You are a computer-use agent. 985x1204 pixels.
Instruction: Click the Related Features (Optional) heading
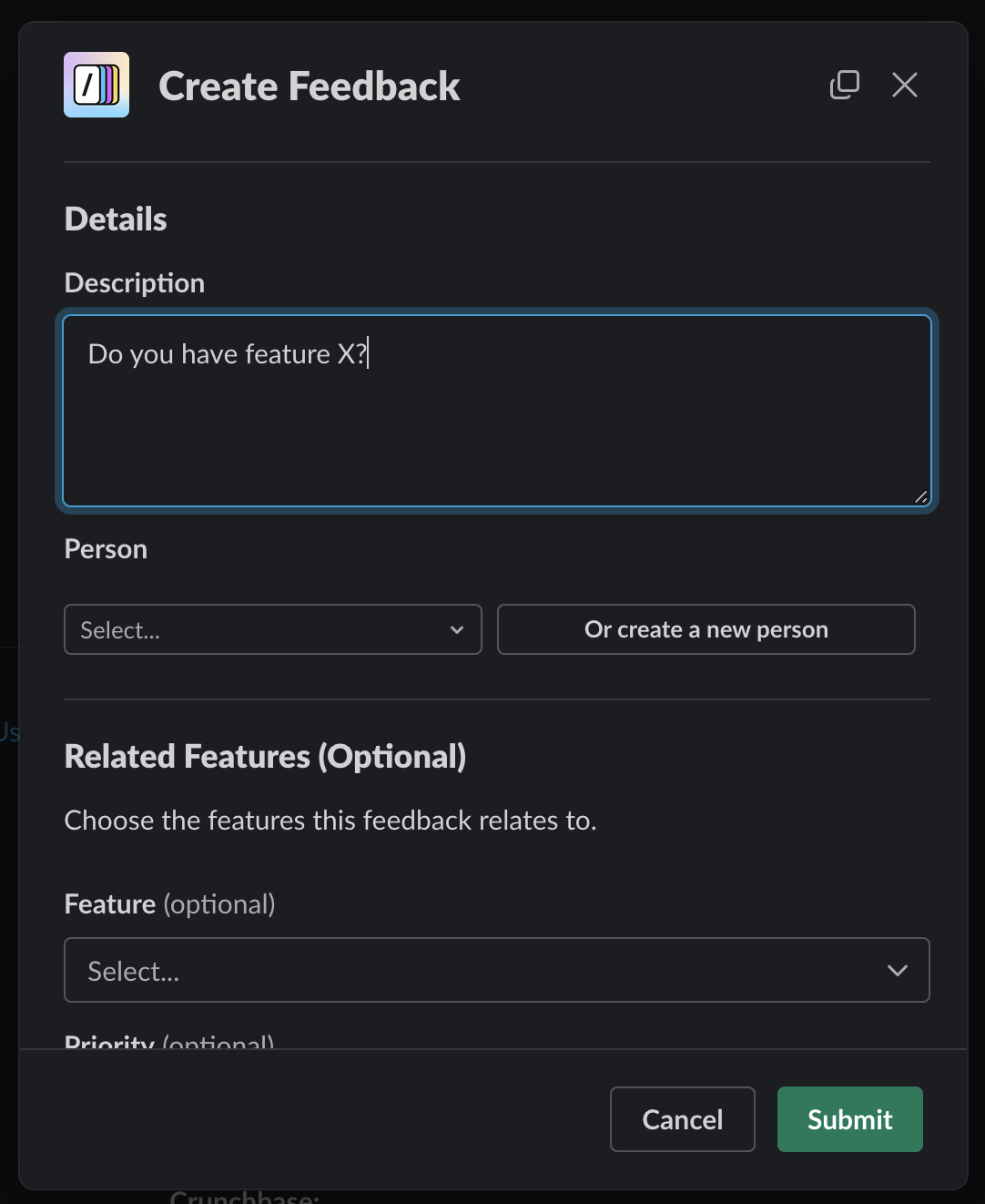click(265, 756)
